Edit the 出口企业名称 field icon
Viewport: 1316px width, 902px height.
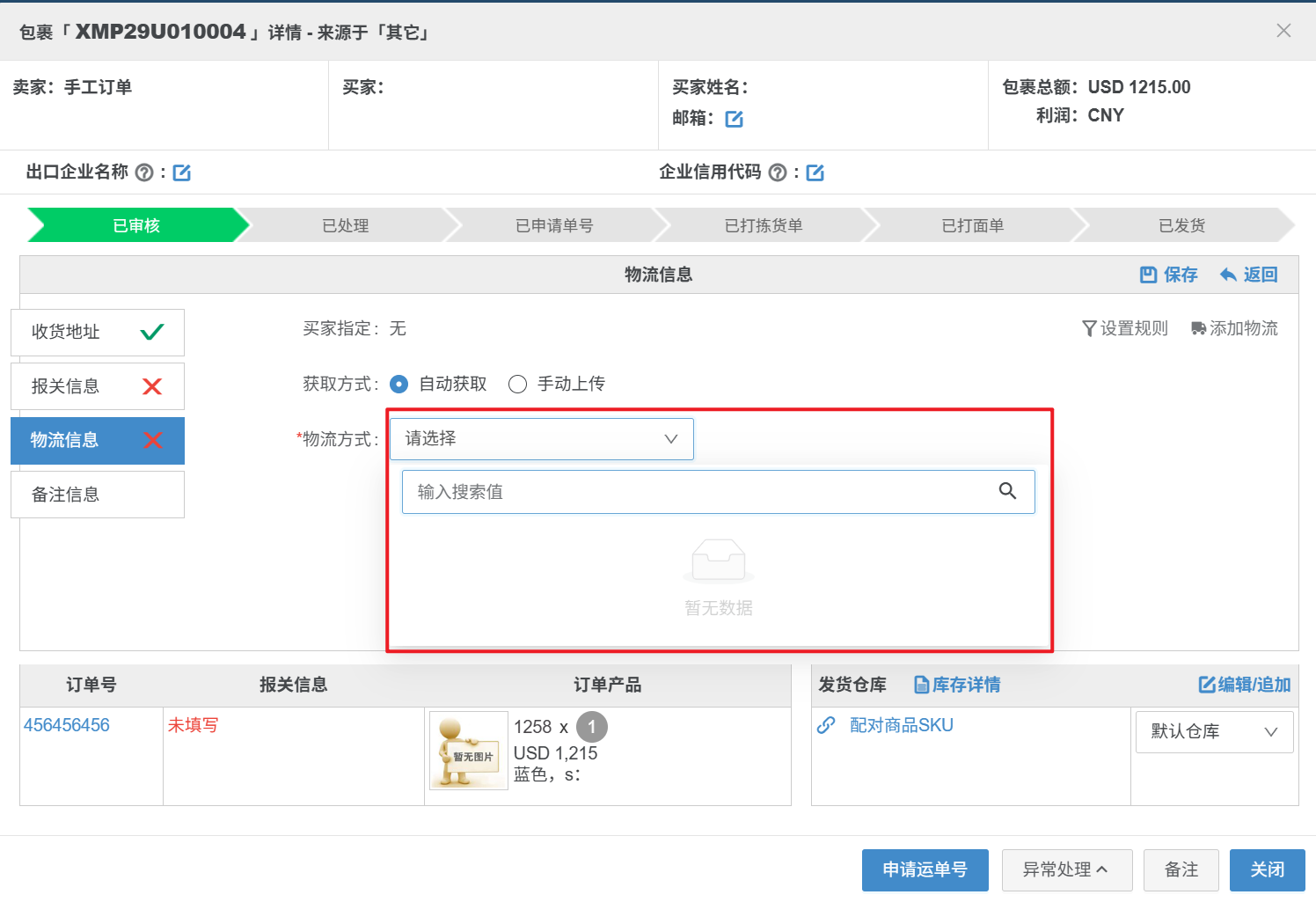click(x=182, y=172)
